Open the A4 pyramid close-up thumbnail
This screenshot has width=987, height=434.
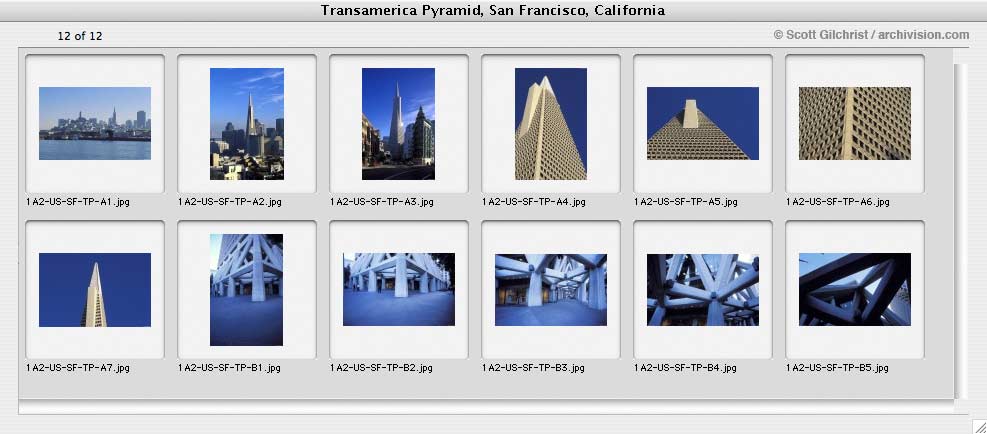tap(551, 124)
